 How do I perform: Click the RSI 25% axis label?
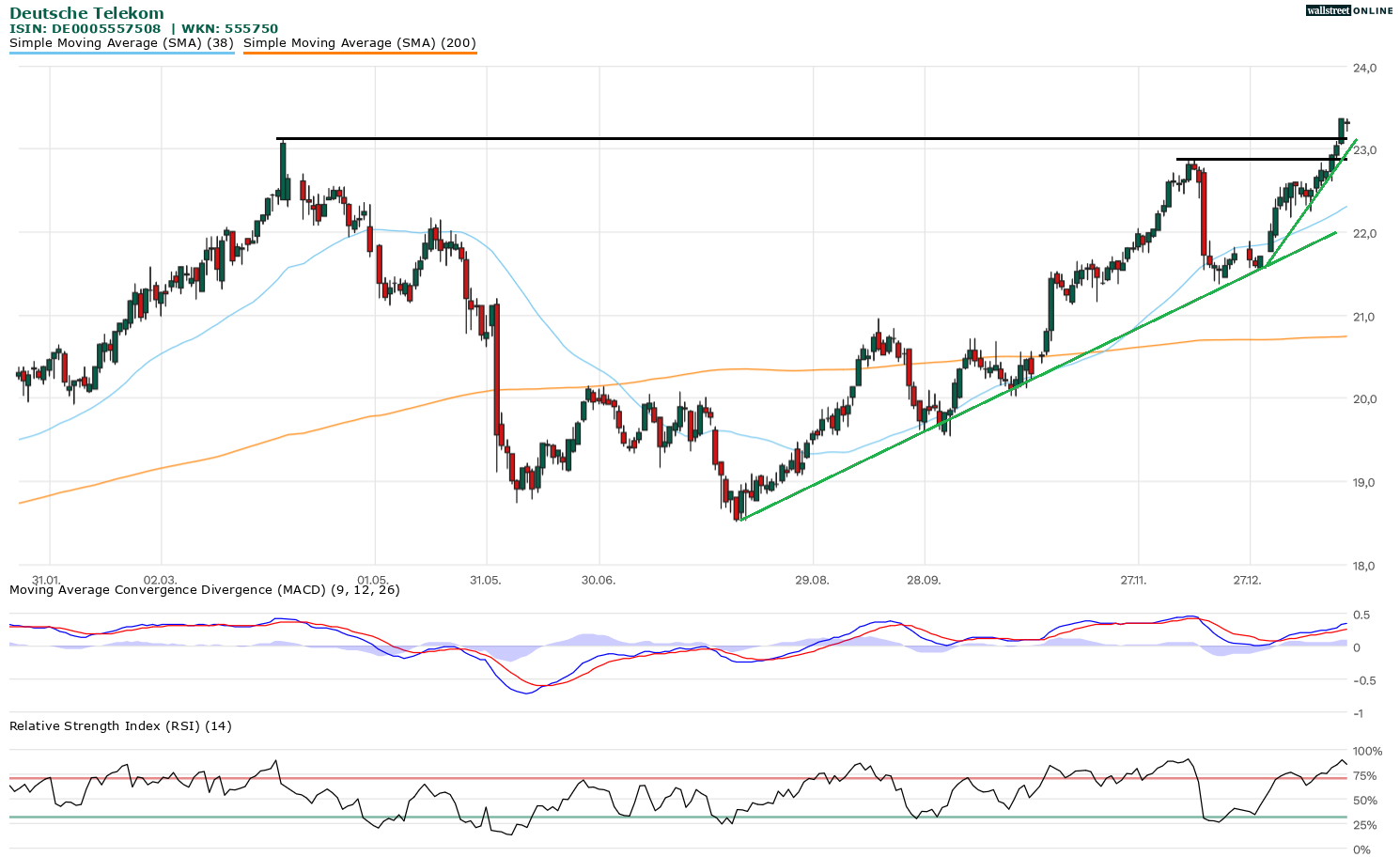[x=1365, y=826]
